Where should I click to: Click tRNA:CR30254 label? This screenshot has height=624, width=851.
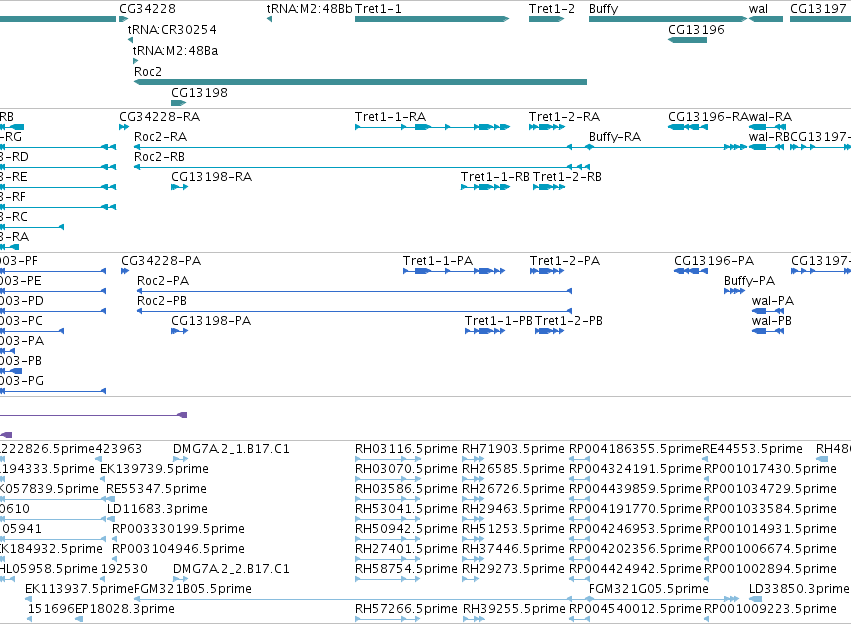point(172,29)
